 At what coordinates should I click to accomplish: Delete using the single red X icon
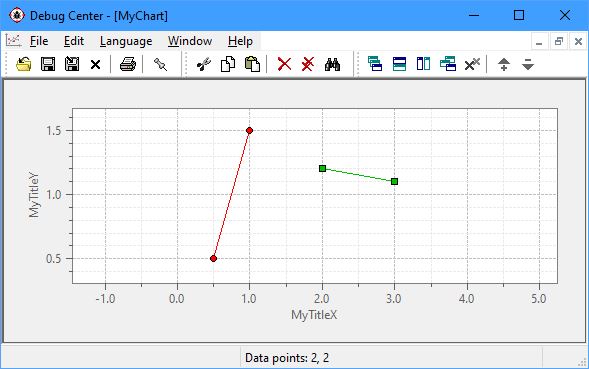284,64
